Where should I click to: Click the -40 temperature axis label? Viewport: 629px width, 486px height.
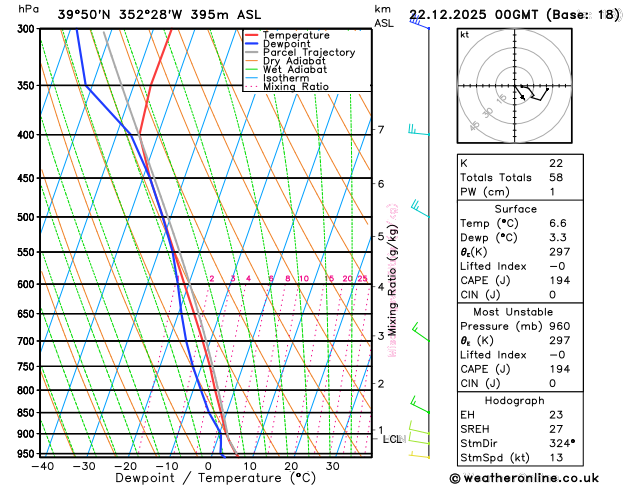click(x=43, y=466)
